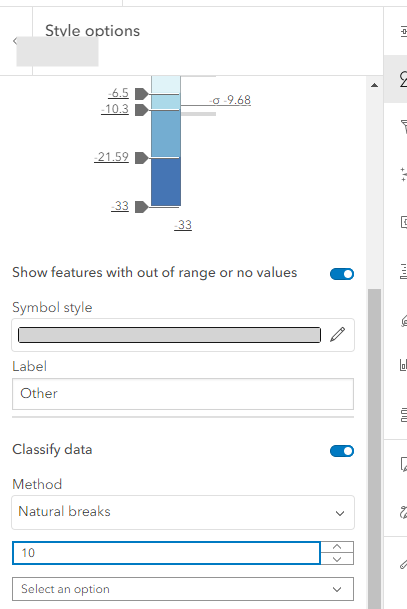Decrease class count with the down stepper arrow
The height and width of the screenshot is (609, 407).
(x=337, y=559)
